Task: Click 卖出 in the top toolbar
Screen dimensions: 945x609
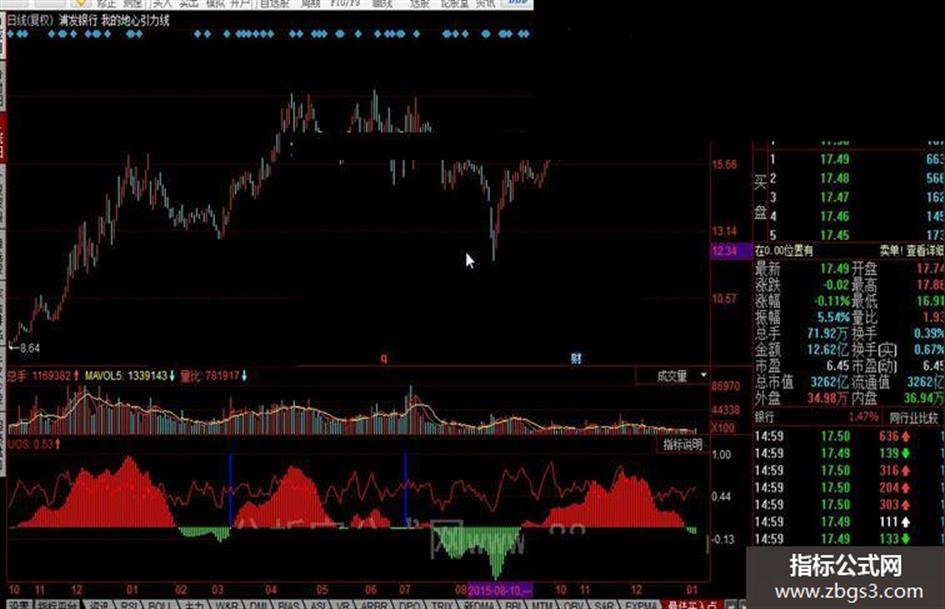Action: point(189,4)
